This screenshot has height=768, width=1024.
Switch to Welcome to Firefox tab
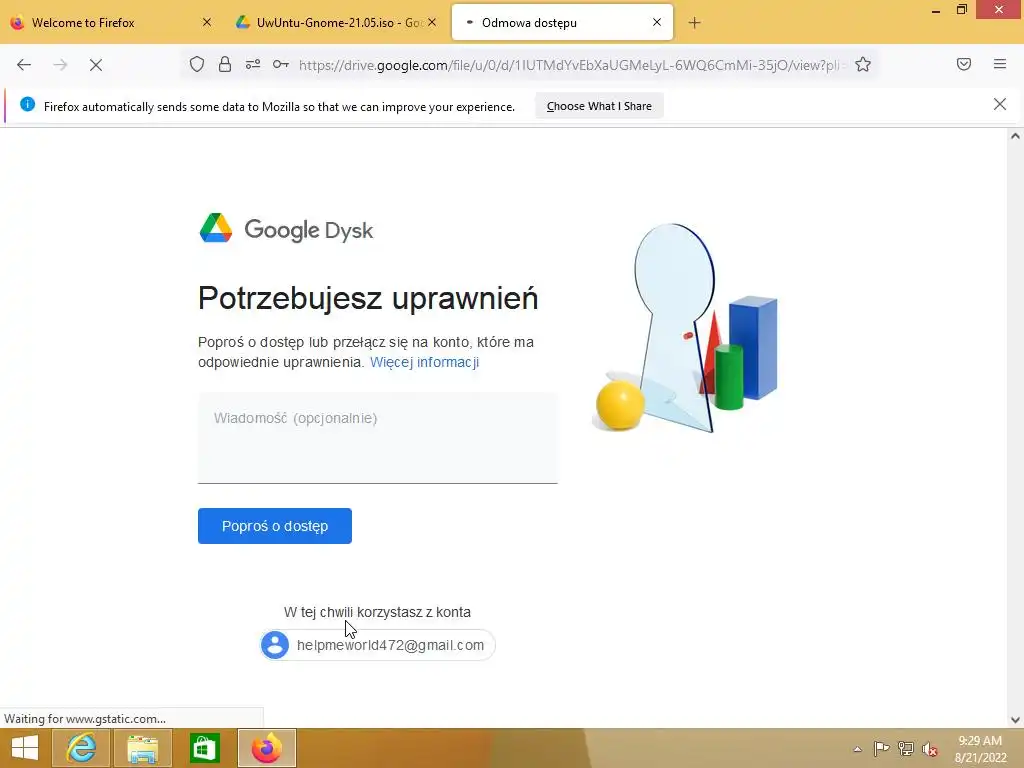point(112,23)
